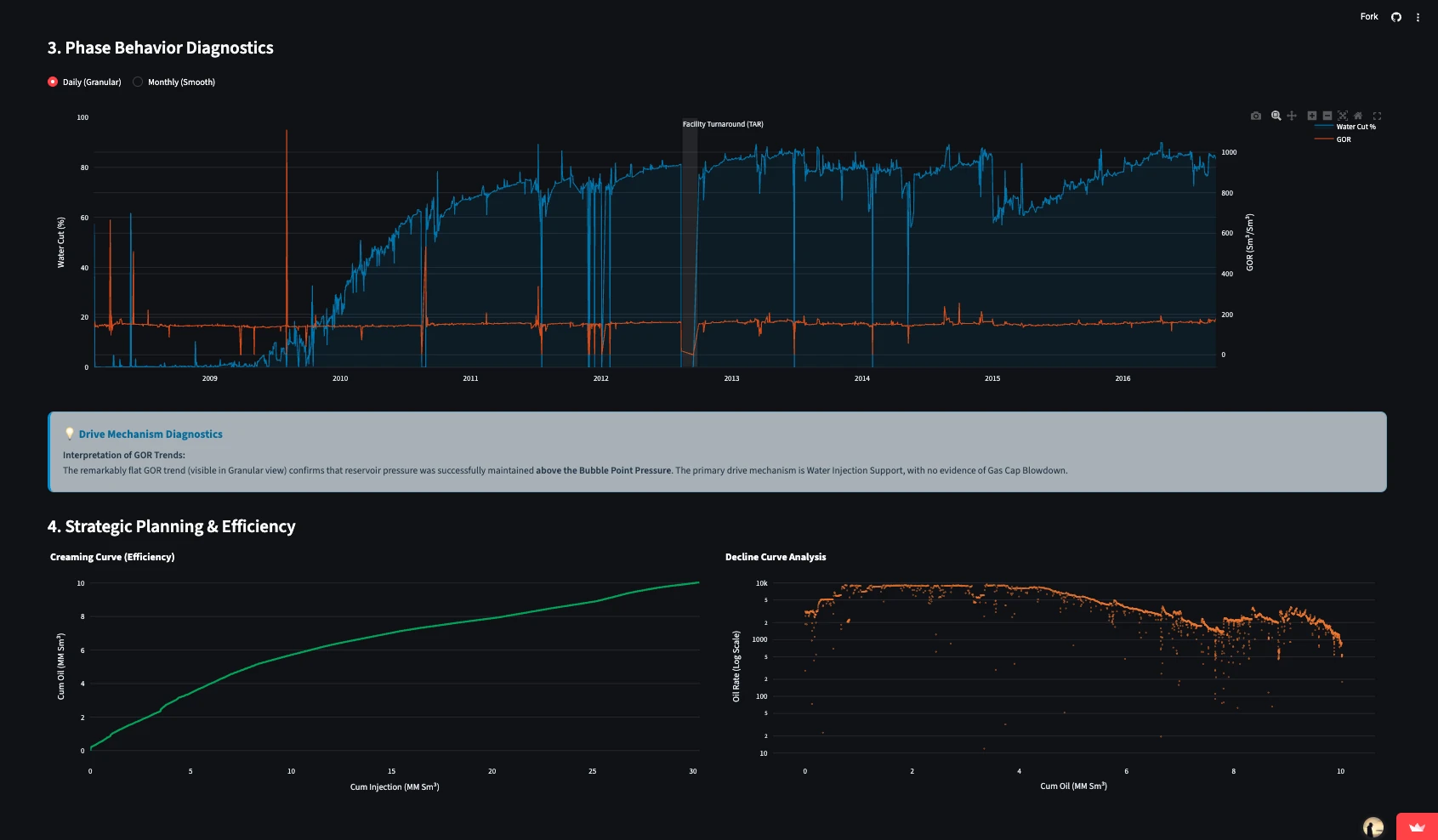The height and width of the screenshot is (840, 1438).
Task: Click the 3. Phase Behavior Diagnostics heading
Action: click(x=161, y=48)
